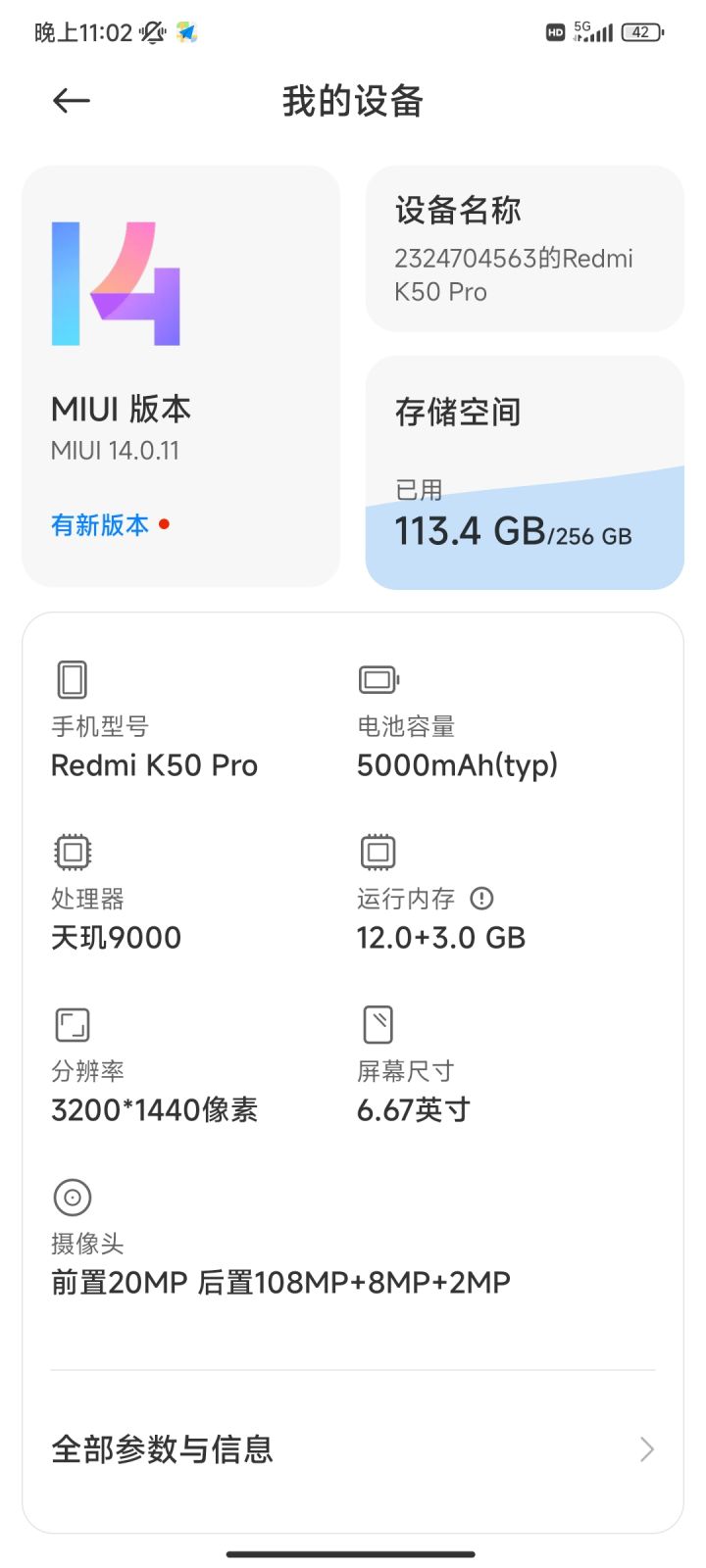Screen dimensions: 706x1568
Task: Tap the MIUI 14.0.11 version text
Action: (x=115, y=451)
